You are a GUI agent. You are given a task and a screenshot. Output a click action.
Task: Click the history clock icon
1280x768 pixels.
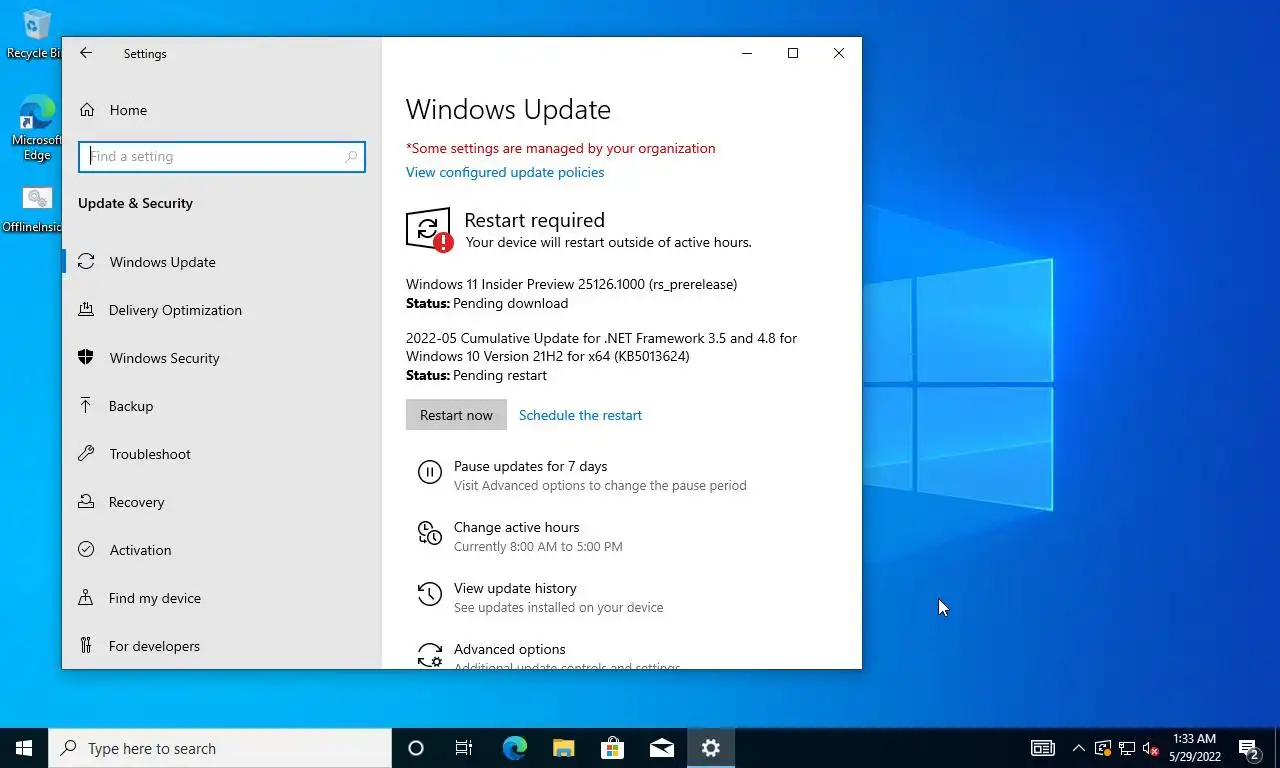pos(430,594)
